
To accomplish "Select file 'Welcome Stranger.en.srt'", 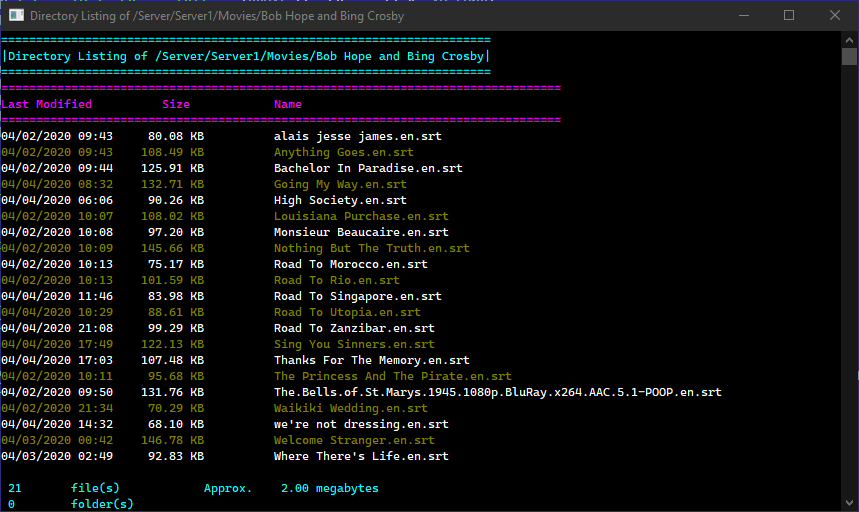I will [x=354, y=440].
